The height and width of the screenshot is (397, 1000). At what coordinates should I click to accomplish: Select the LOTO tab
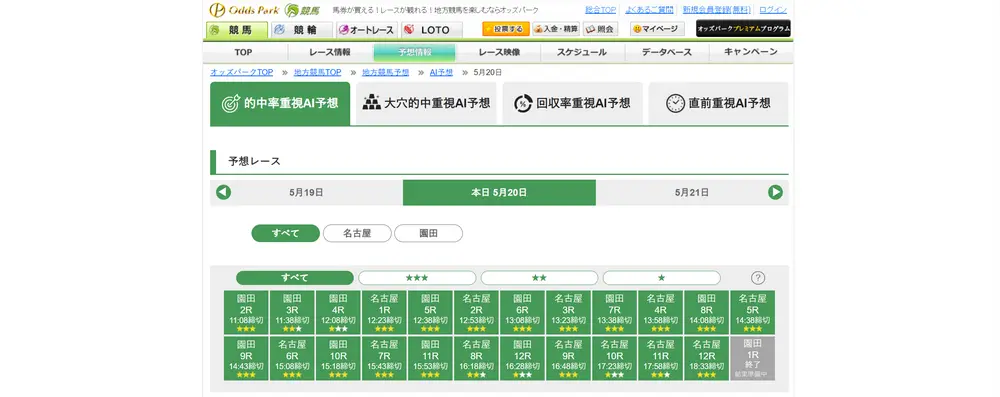432,30
